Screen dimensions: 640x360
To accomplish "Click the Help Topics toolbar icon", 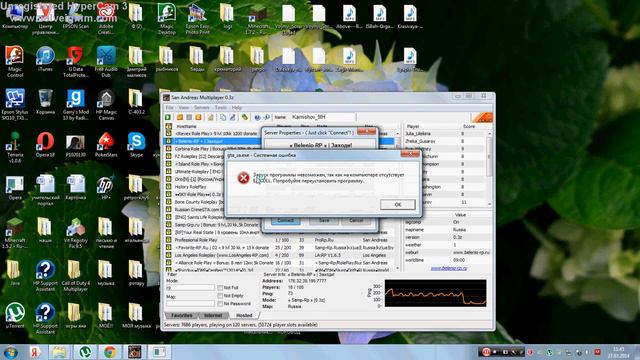I will 257,118.
